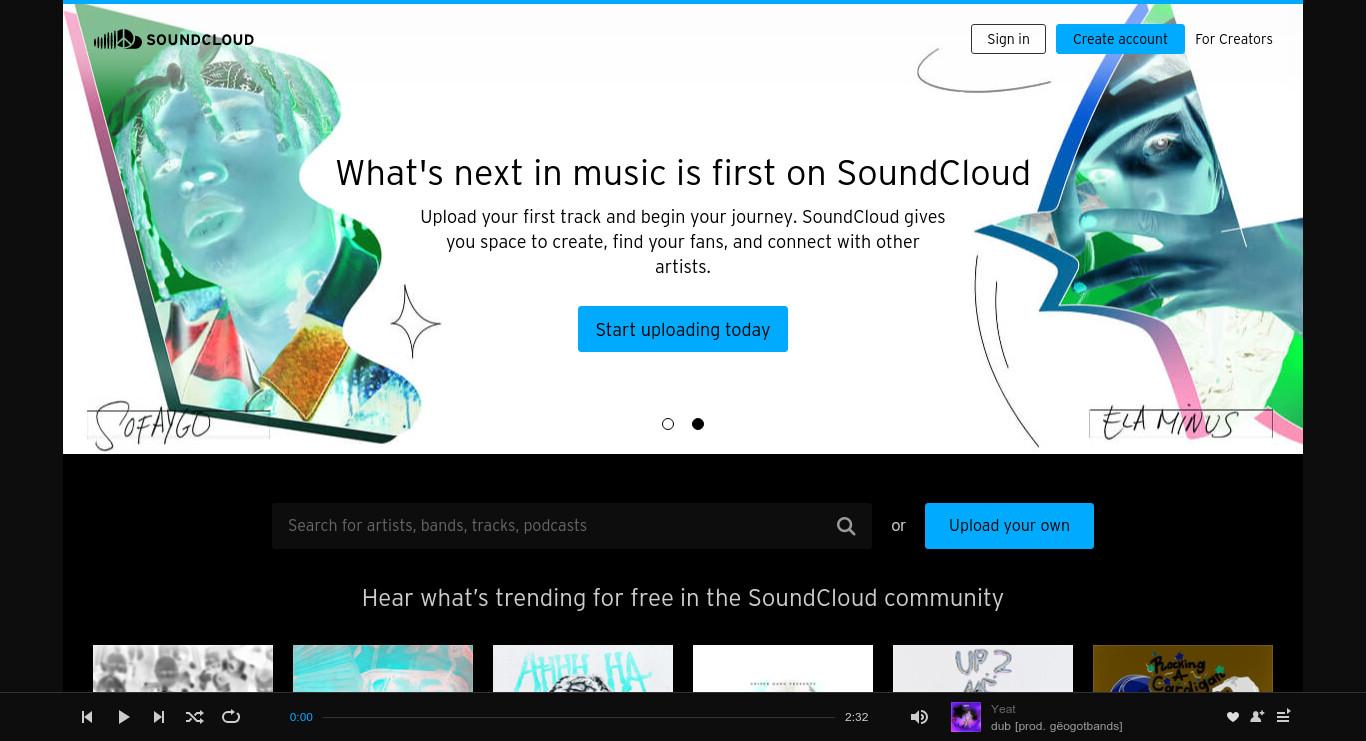Skip to previous track in player

pos(87,716)
